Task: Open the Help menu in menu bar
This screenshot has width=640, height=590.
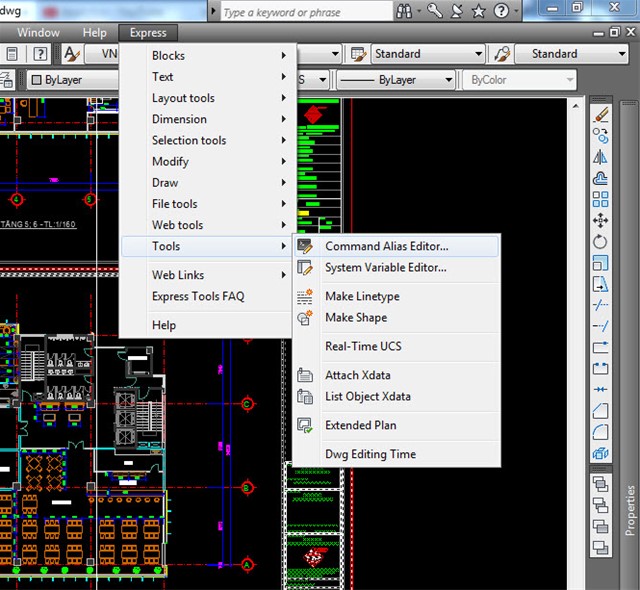Action: [x=94, y=33]
